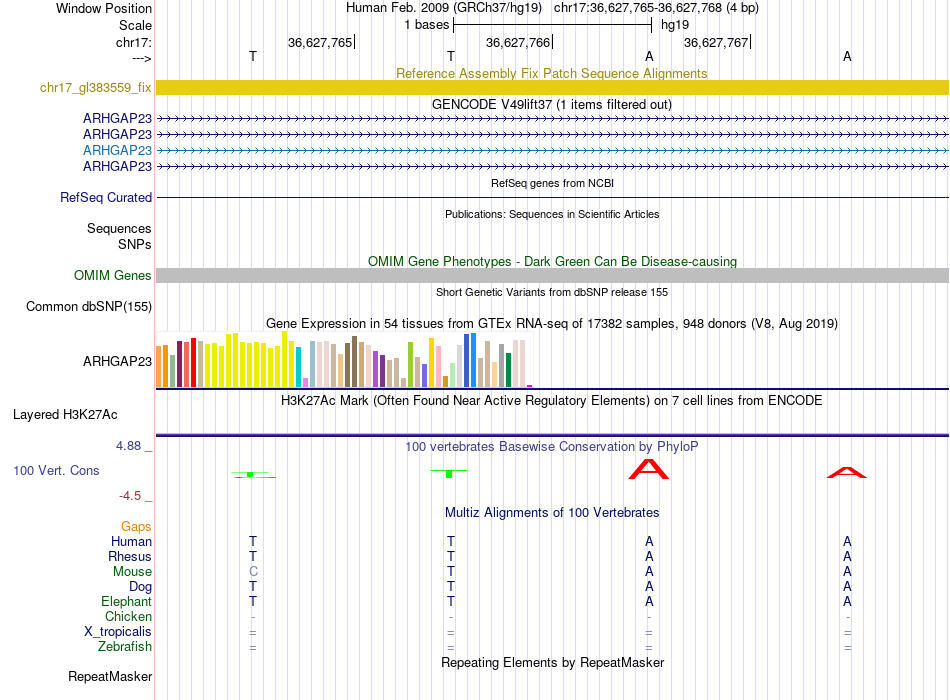The width and height of the screenshot is (950, 700).
Task: Open the GENCODE V49lift37 track title
Action: (551, 104)
